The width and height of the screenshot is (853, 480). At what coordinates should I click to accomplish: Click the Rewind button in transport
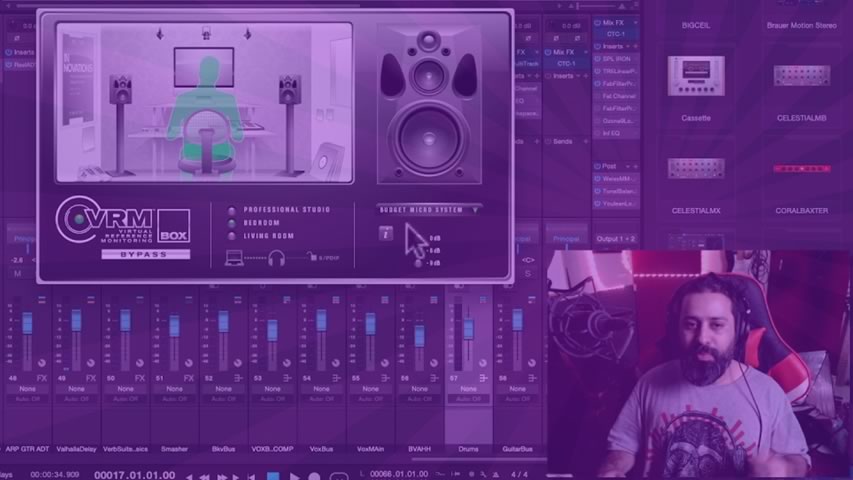[x=205, y=477]
